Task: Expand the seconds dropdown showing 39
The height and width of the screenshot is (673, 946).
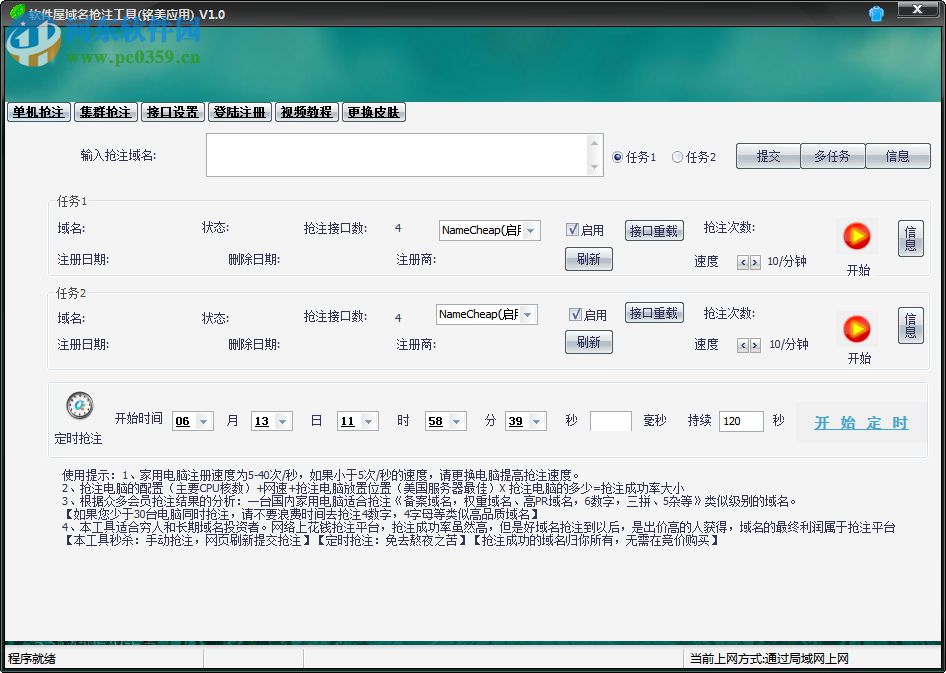Action: pos(538,421)
